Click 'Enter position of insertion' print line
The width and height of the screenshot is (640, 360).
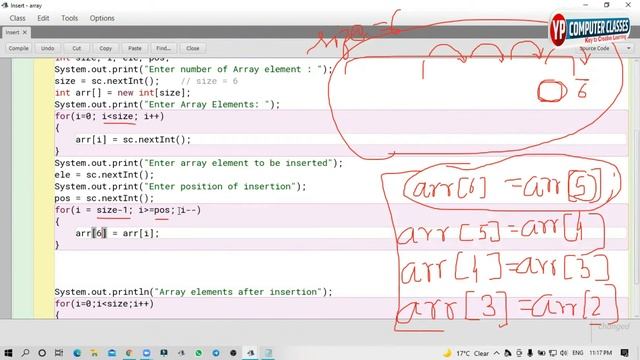coord(180,187)
